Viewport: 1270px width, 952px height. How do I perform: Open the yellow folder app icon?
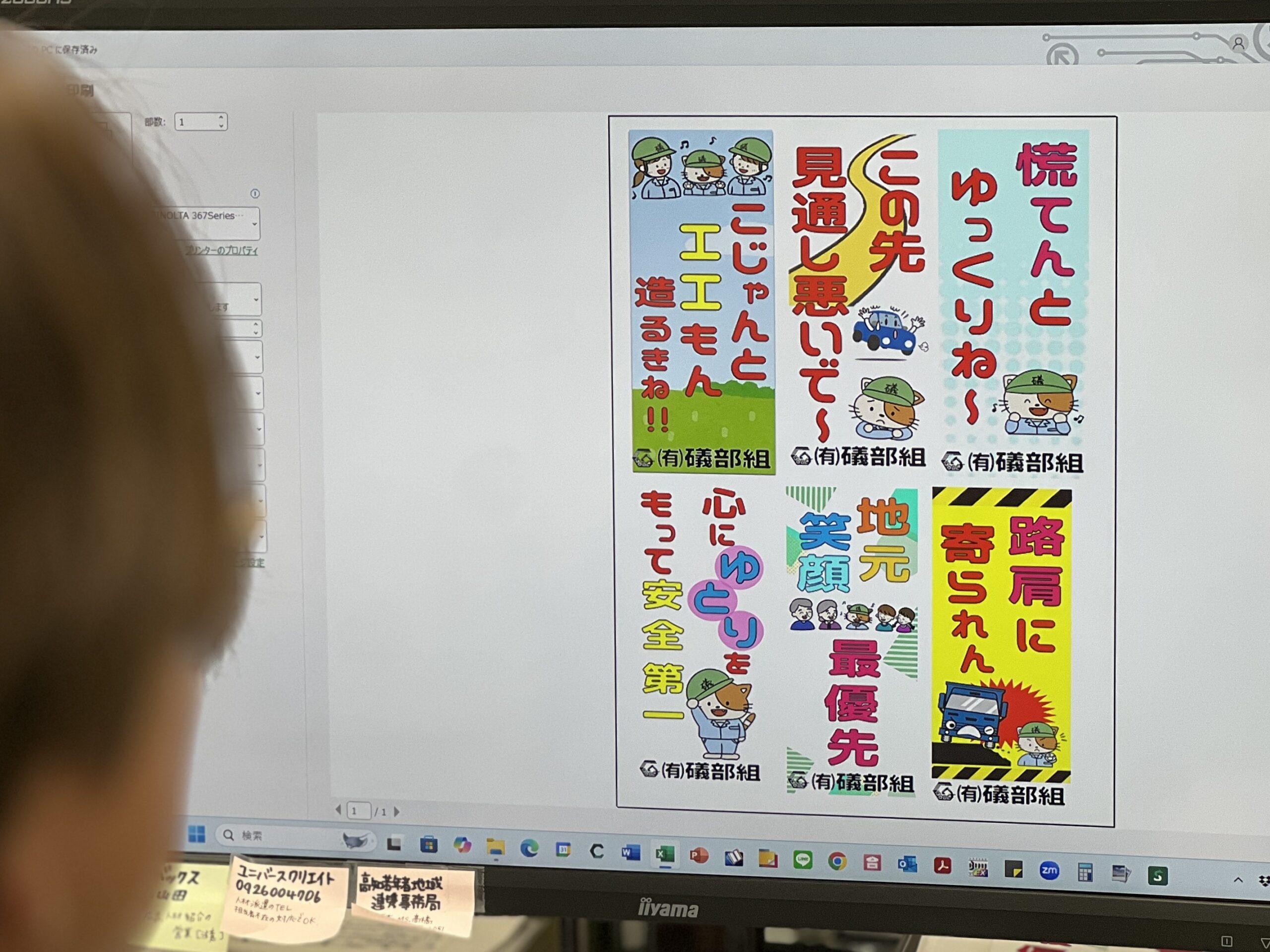point(767,858)
